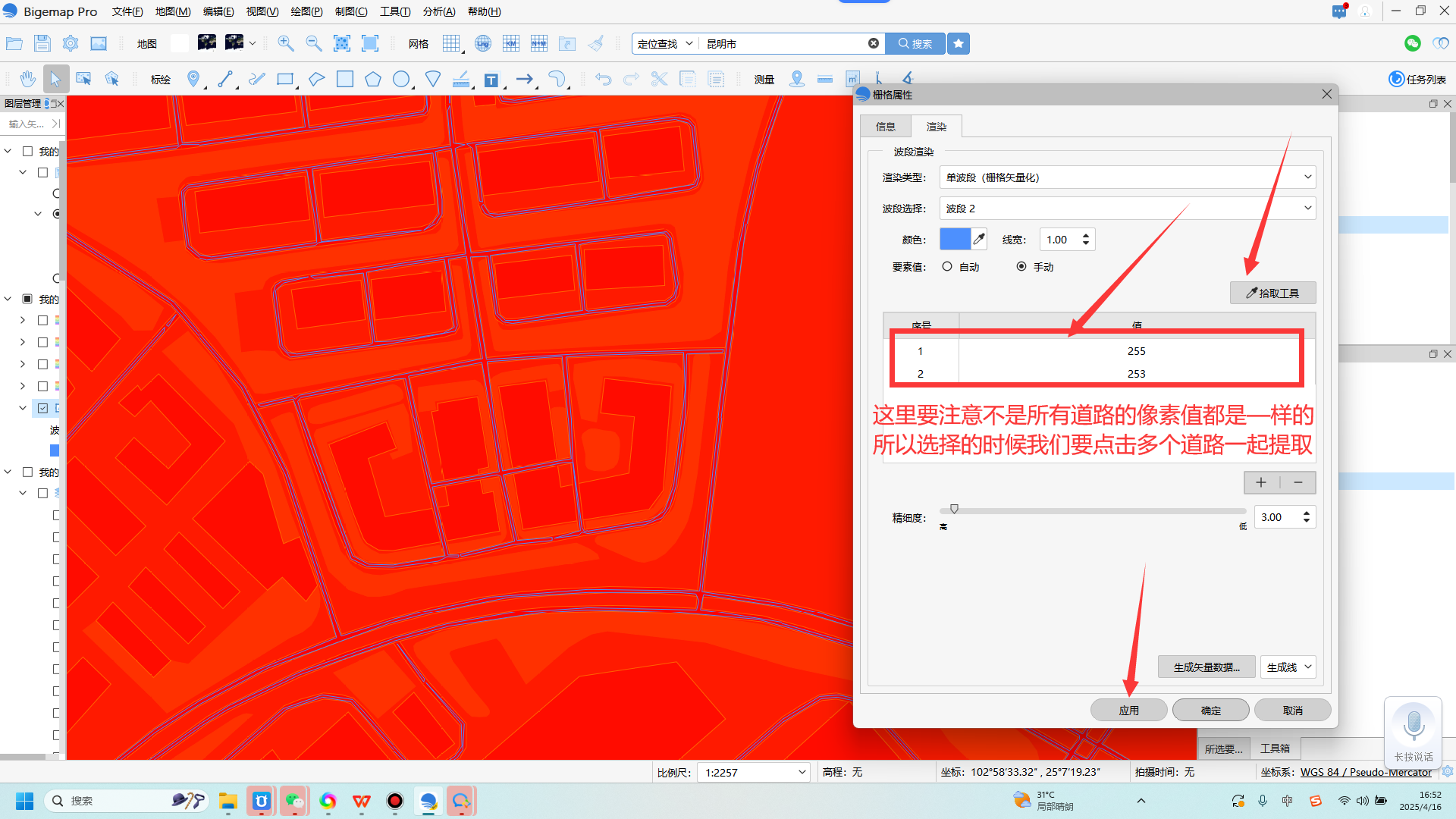Click the scissors cut tool
Image resolution: width=1456 pixels, height=819 pixels.
659,79
